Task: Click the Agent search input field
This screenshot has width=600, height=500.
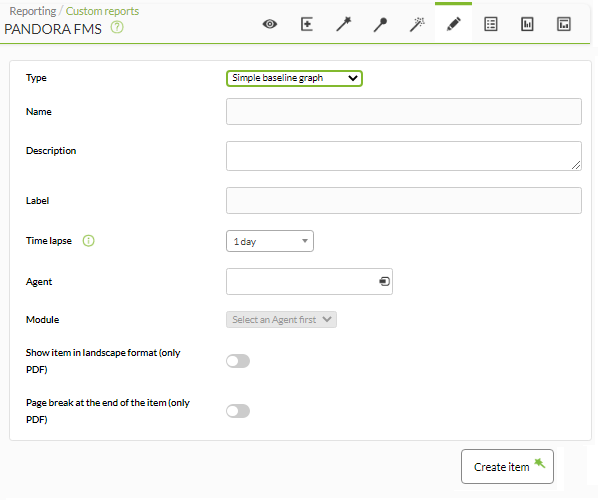Action: click(x=309, y=282)
